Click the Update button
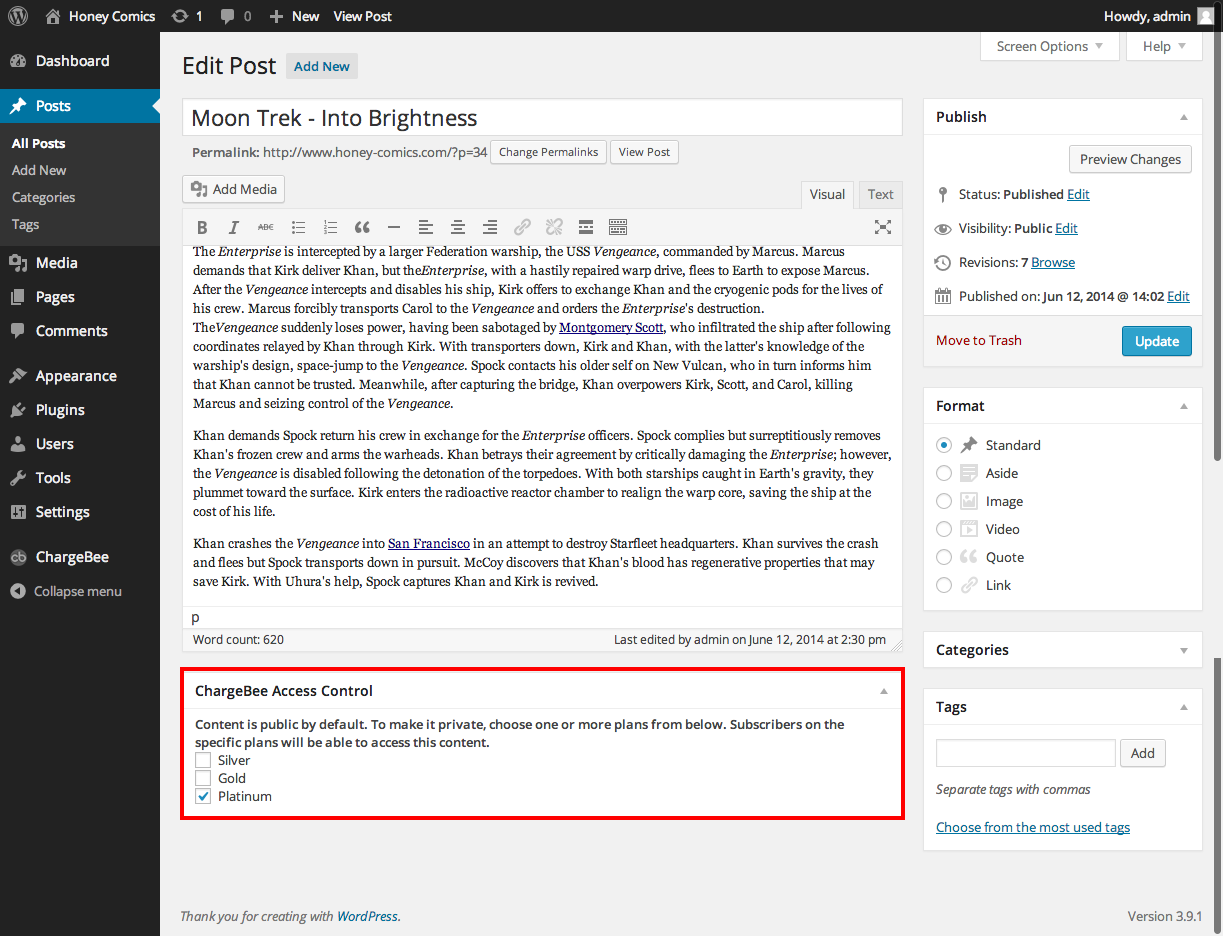This screenshot has width=1223, height=936. (1157, 341)
